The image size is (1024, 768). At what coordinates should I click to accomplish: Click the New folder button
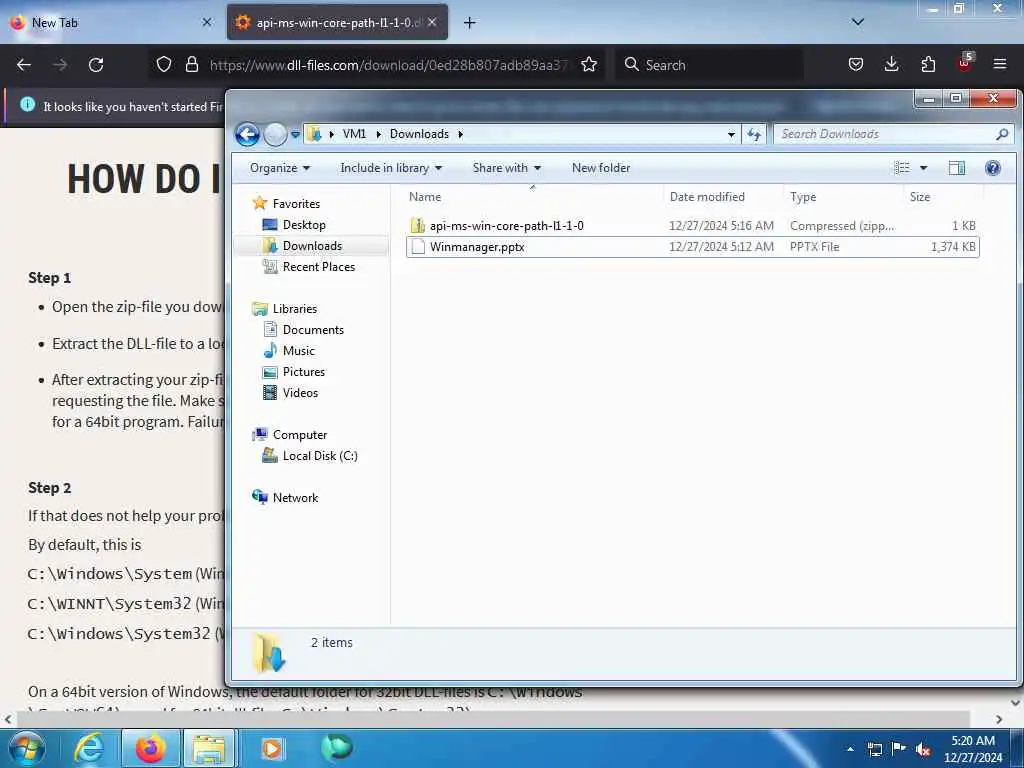tap(601, 168)
